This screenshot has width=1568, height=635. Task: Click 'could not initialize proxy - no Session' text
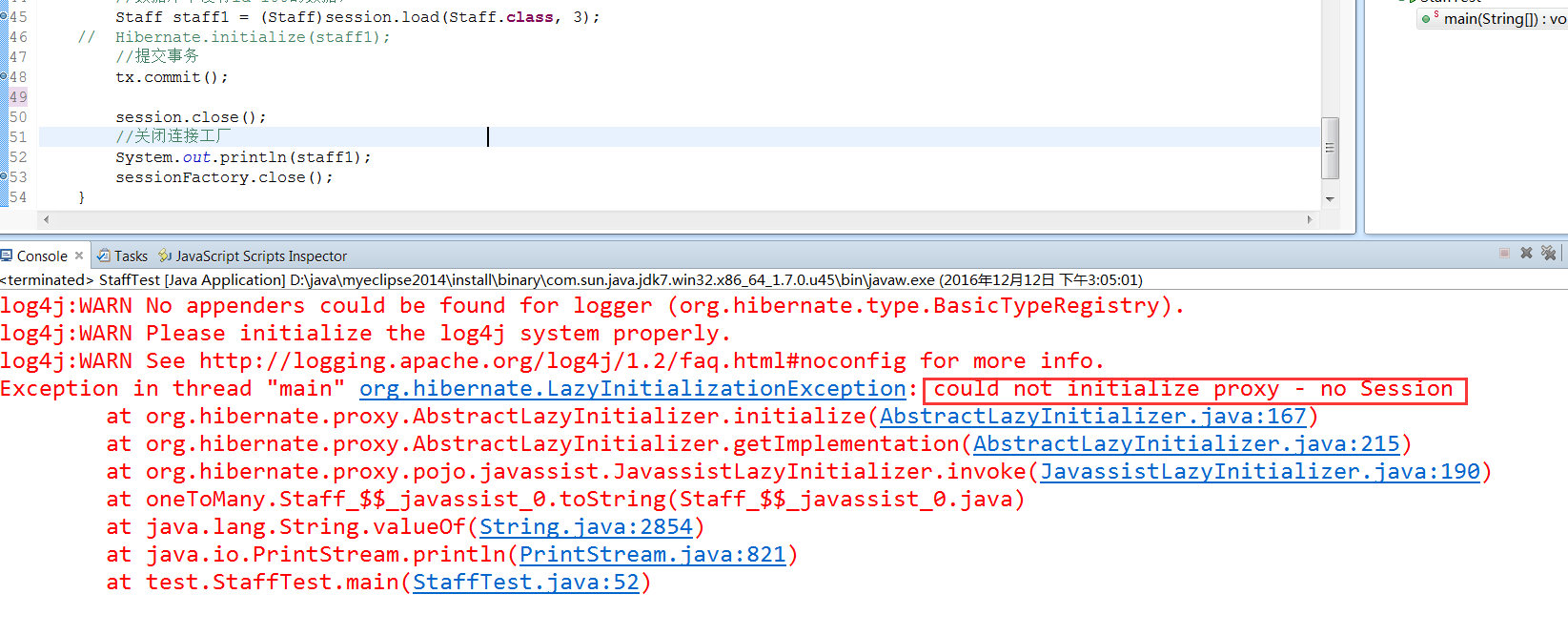pos(1193,389)
